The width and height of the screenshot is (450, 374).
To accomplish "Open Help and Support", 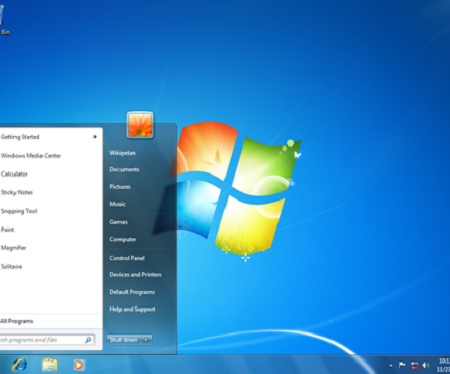I will [132, 309].
